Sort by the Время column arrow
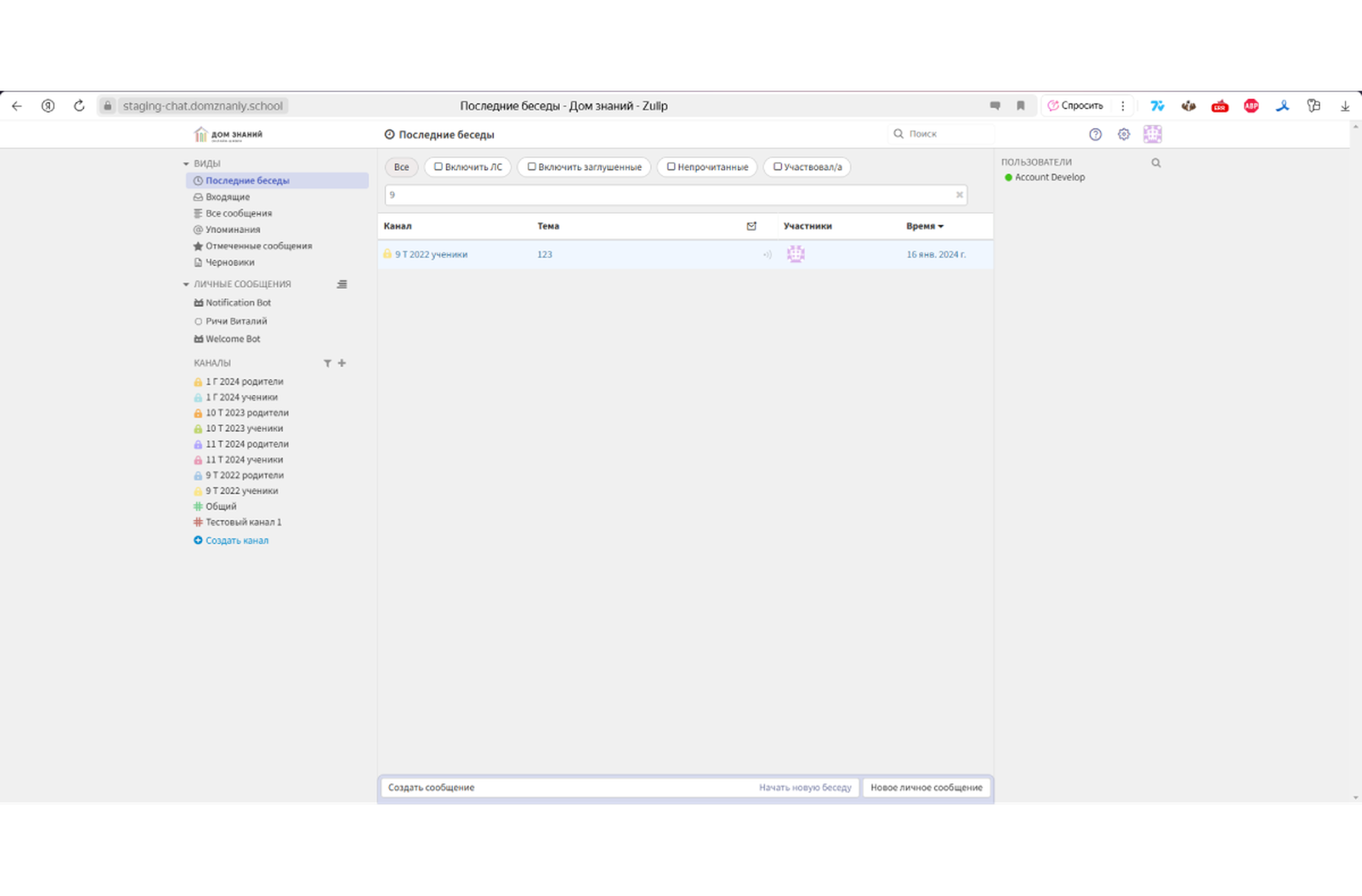The image size is (1362, 896). (x=941, y=226)
